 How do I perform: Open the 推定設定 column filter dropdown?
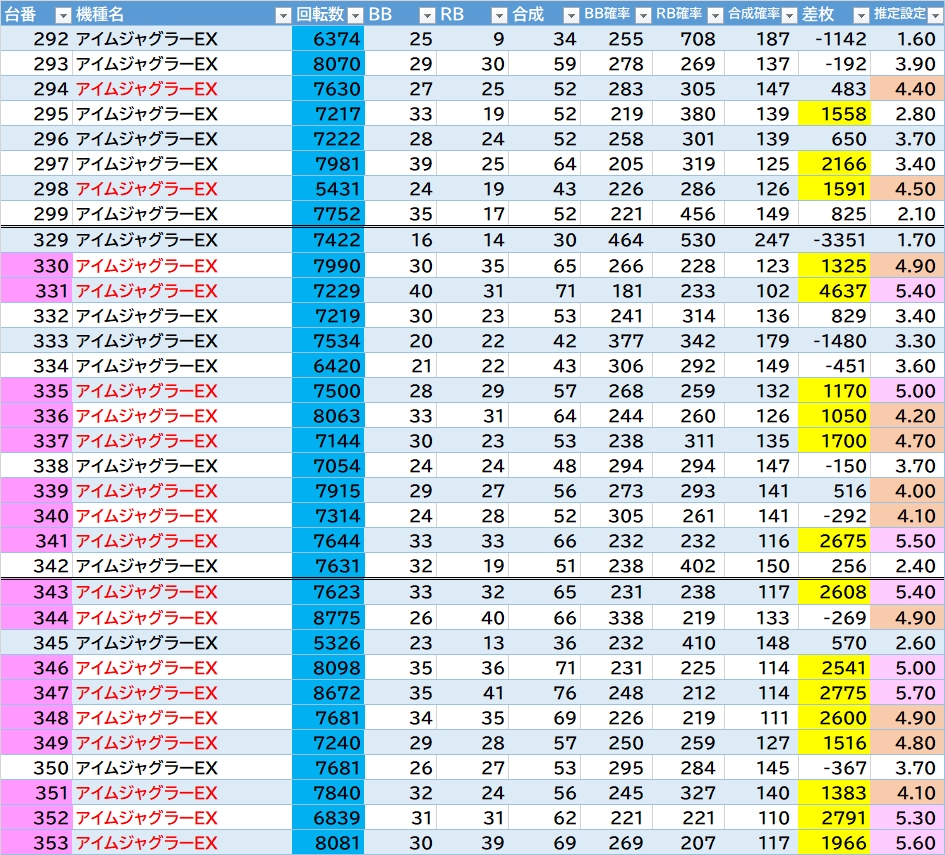pos(935,15)
